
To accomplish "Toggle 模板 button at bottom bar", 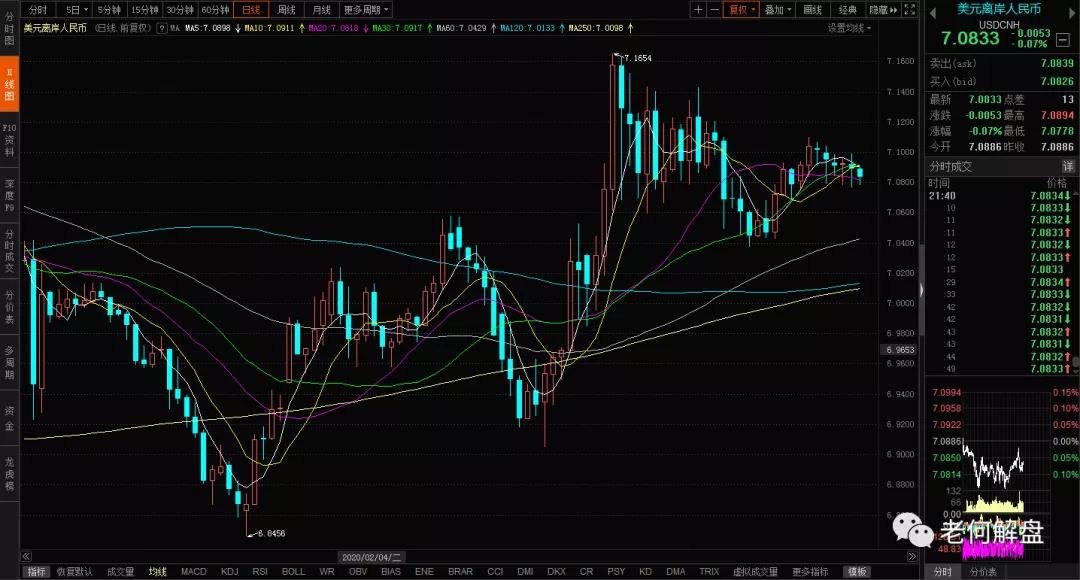I will [x=858, y=572].
